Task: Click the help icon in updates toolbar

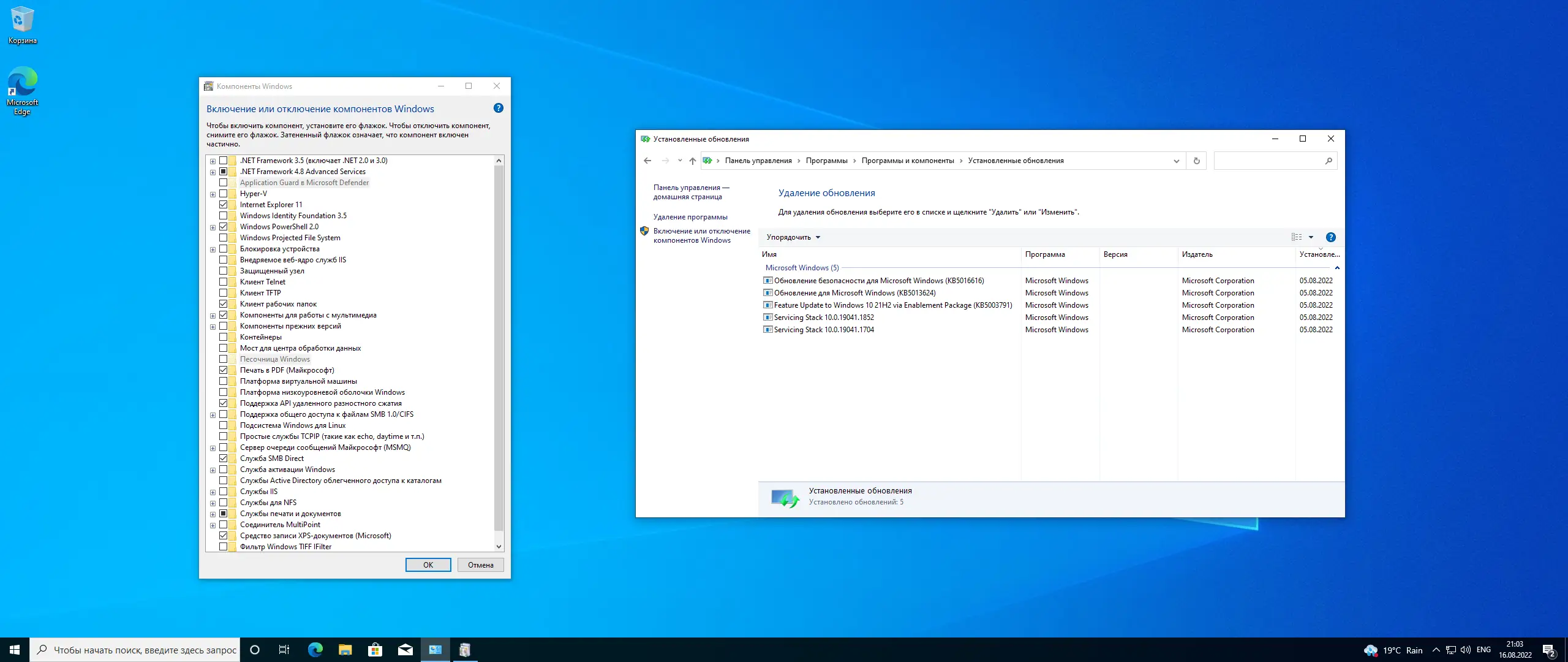Action: tap(1330, 237)
